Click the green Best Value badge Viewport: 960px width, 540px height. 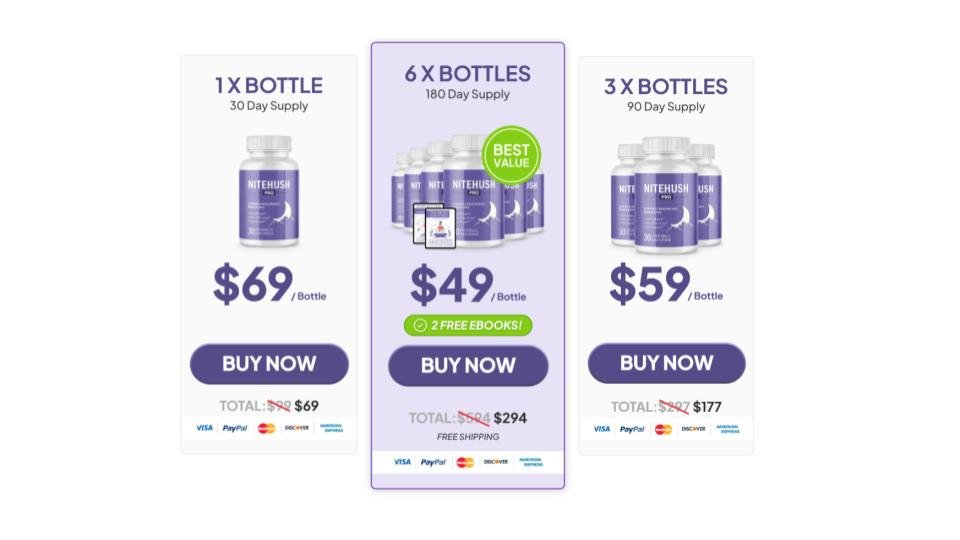pos(511,155)
